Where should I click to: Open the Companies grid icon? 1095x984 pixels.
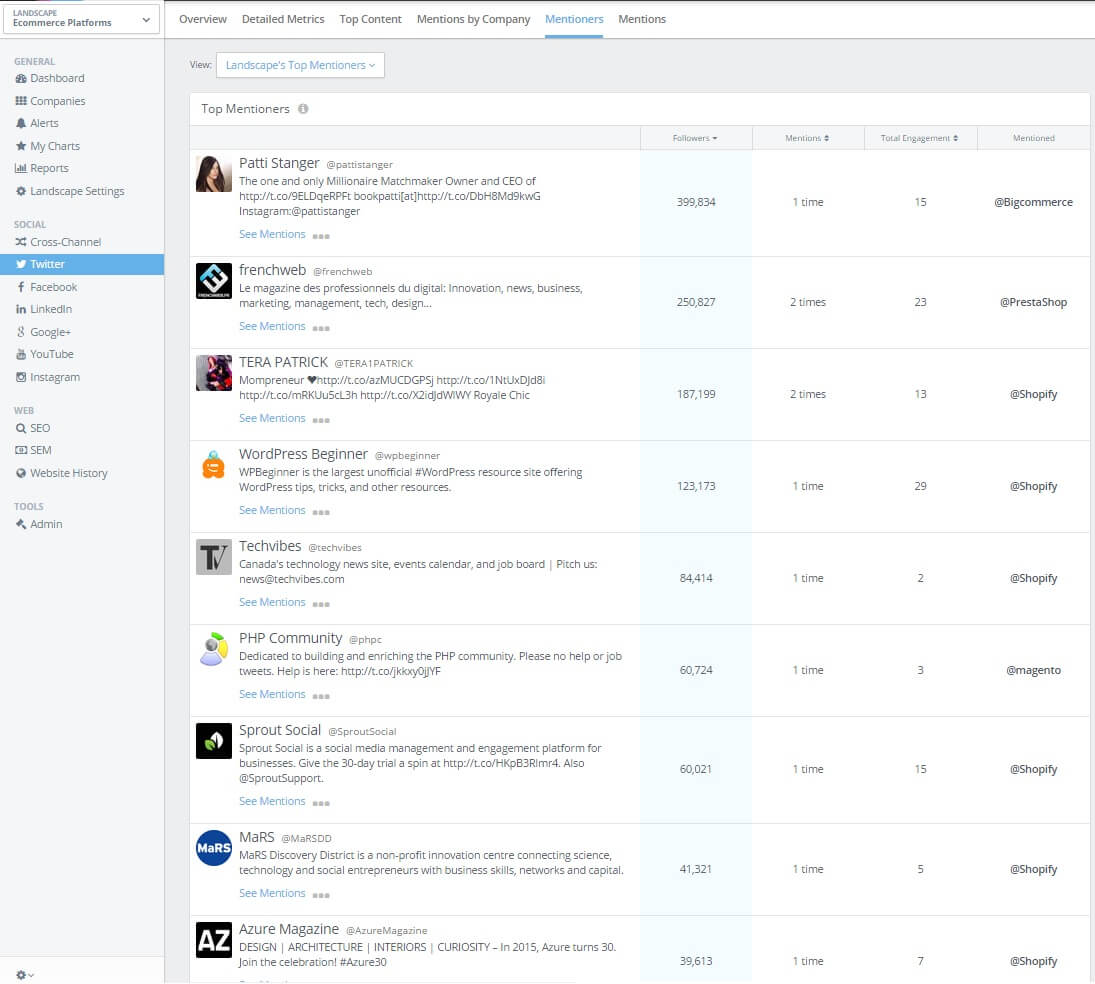(x=21, y=101)
